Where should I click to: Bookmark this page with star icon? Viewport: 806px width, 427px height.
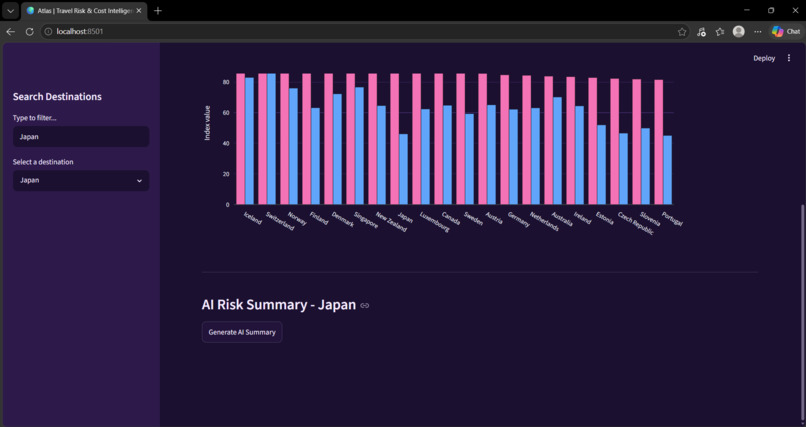click(x=682, y=32)
